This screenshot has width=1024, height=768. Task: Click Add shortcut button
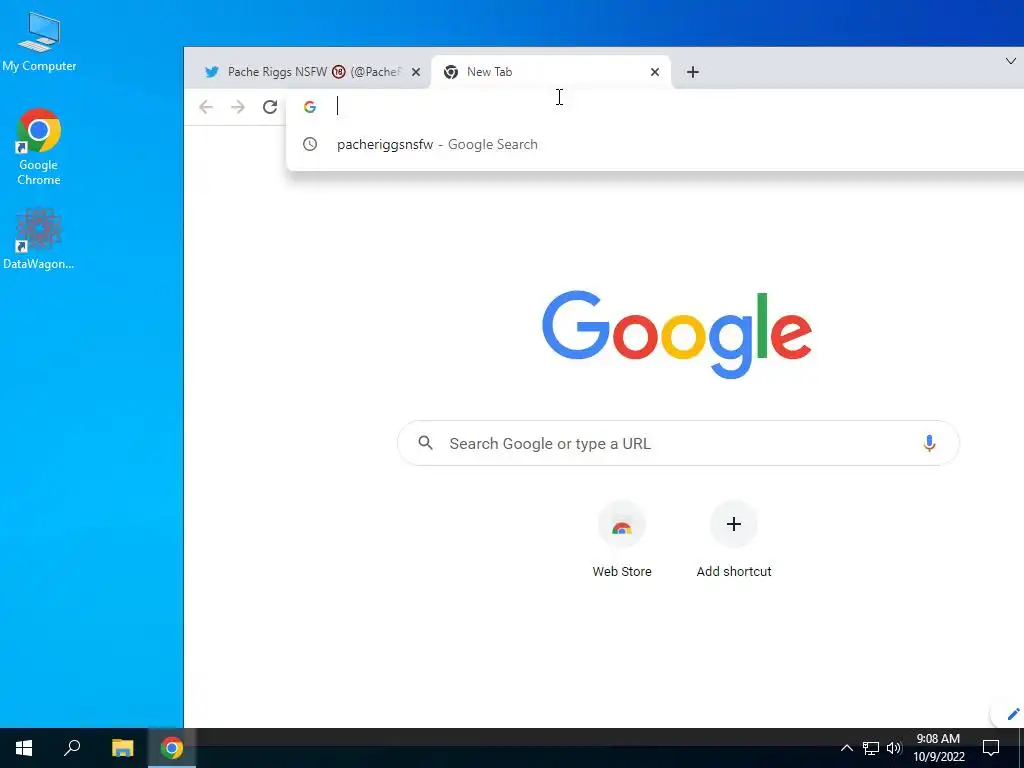tap(733, 539)
